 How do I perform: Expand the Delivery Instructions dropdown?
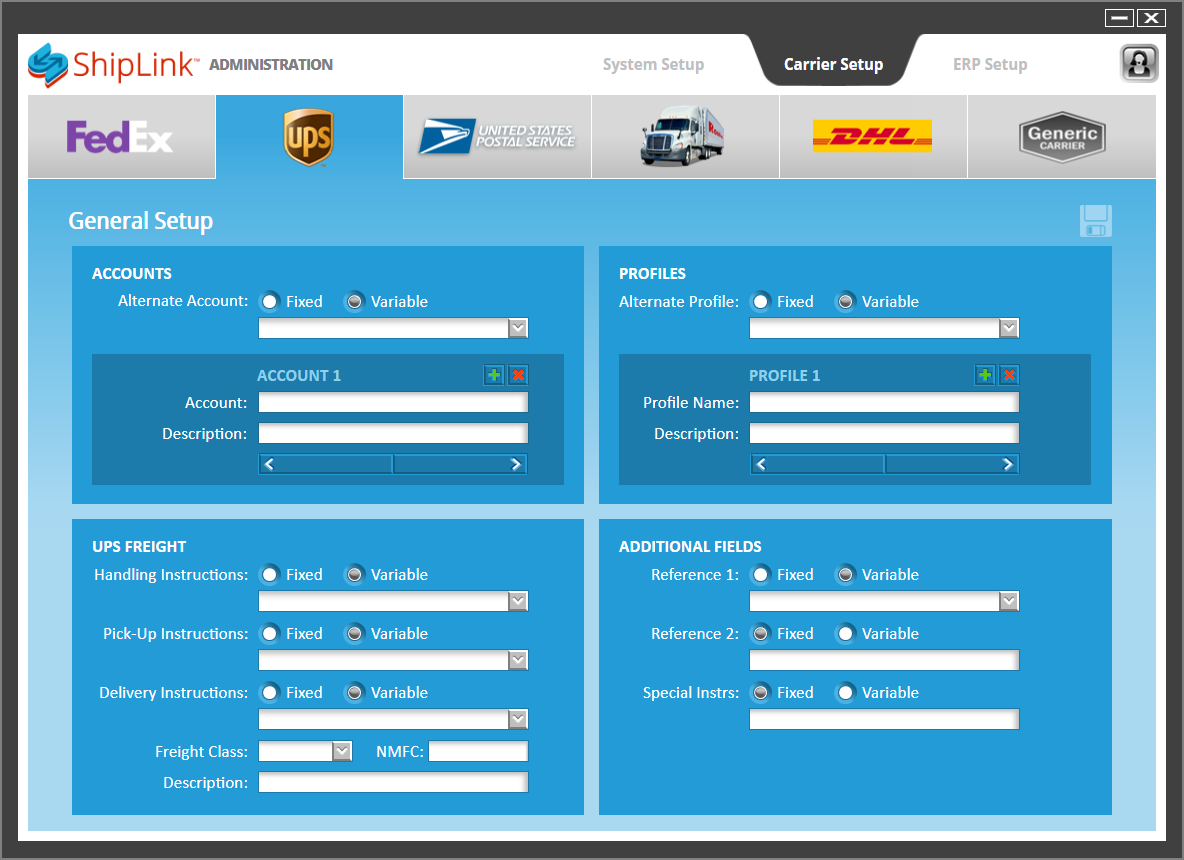click(x=517, y=720)
